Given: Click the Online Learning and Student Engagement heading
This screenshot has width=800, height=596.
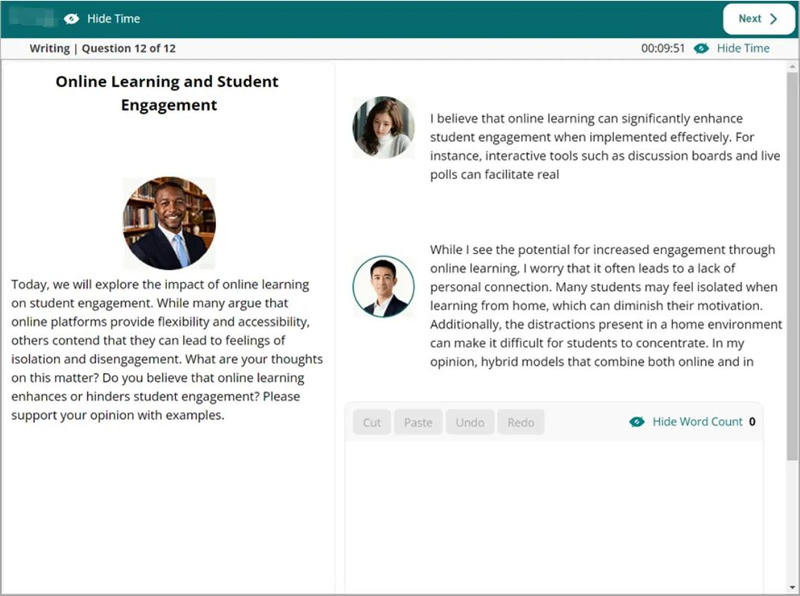Looking at the screenshot, I should tap(167, 93).
